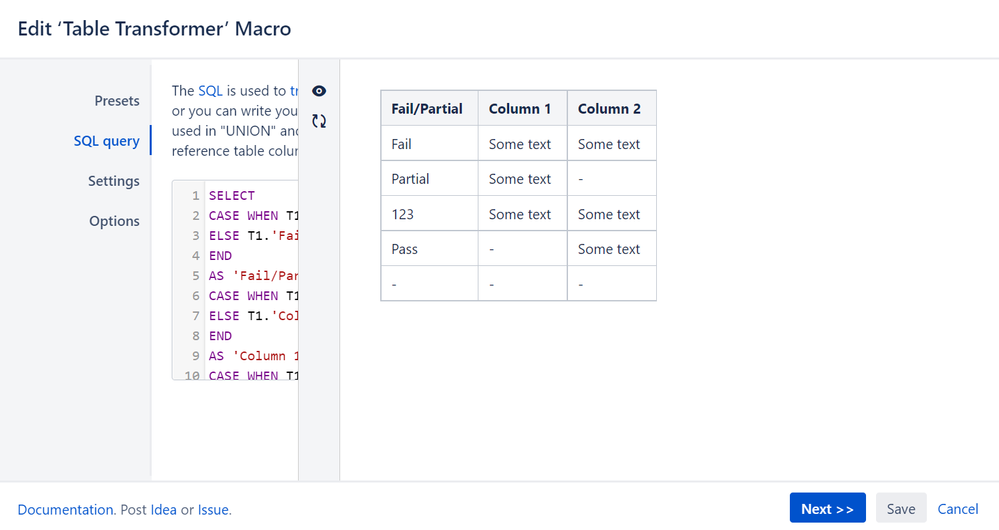Screen dimensions: 999x530
Task: Cancel the macro editing dialog
Action: [x=957, y=509]
